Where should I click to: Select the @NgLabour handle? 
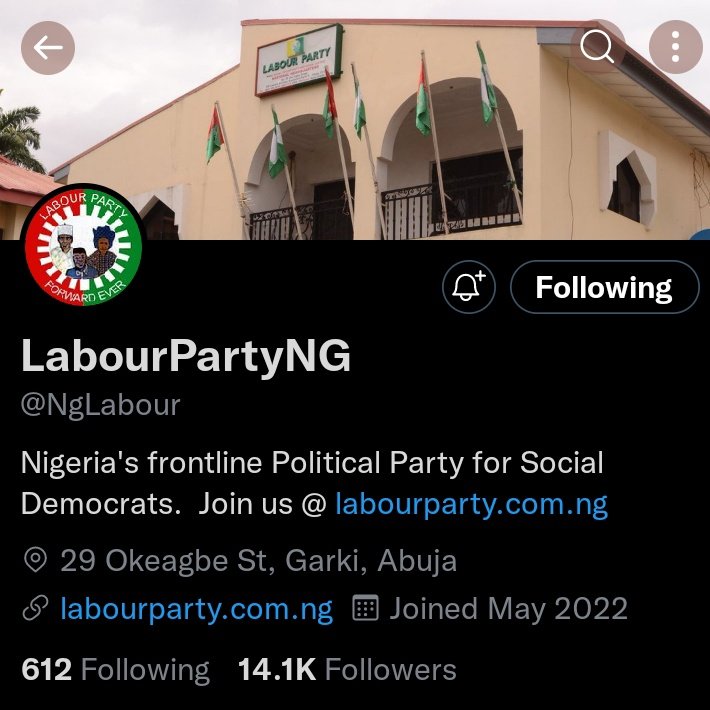coord(100,405)
